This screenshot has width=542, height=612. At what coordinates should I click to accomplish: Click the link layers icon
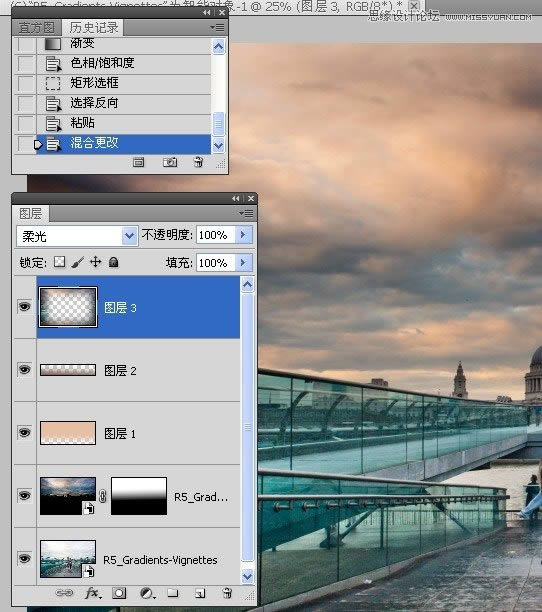pyautogui.click(x=64, y=593)
